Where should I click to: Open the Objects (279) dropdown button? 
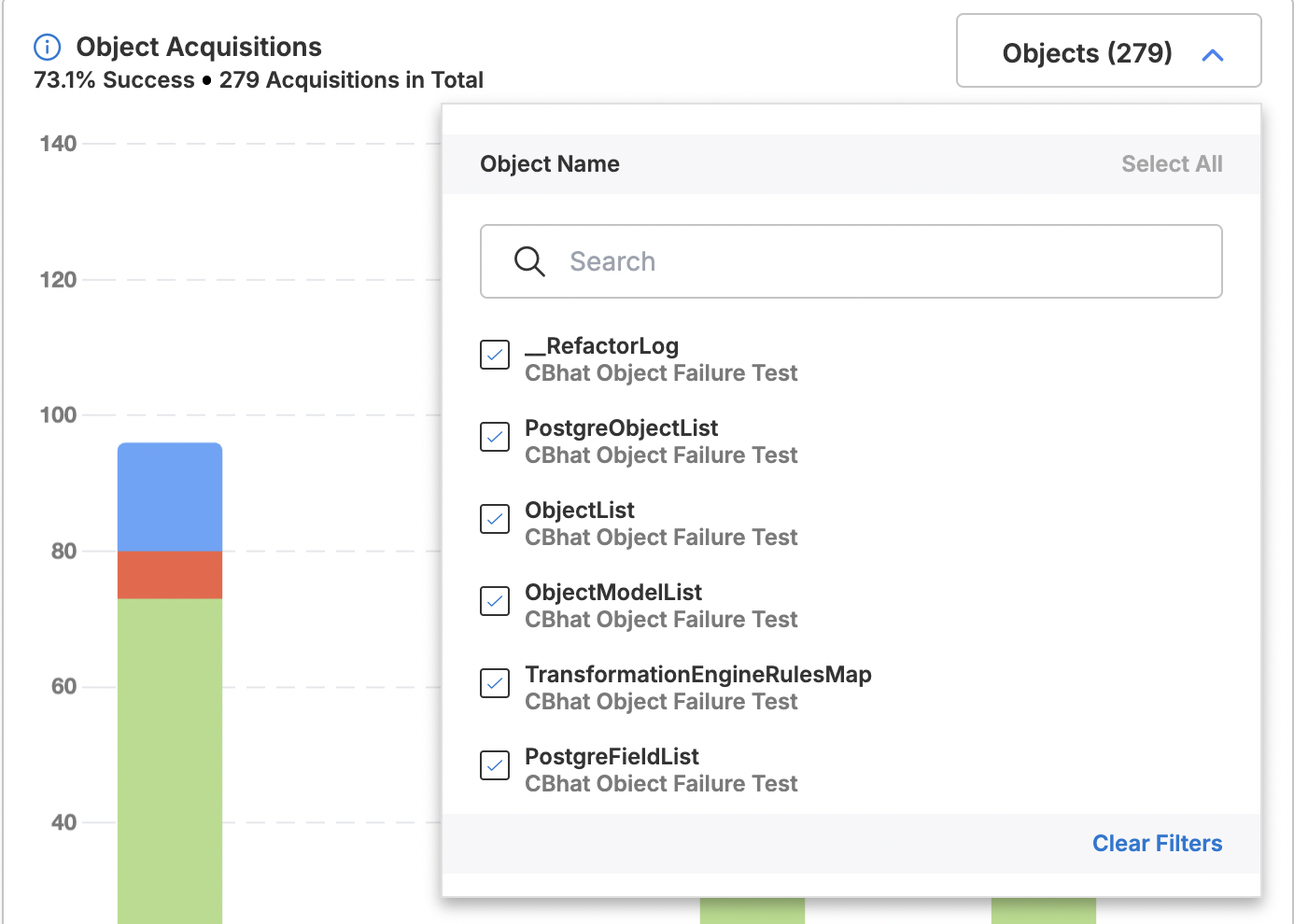click(1087, 53)
